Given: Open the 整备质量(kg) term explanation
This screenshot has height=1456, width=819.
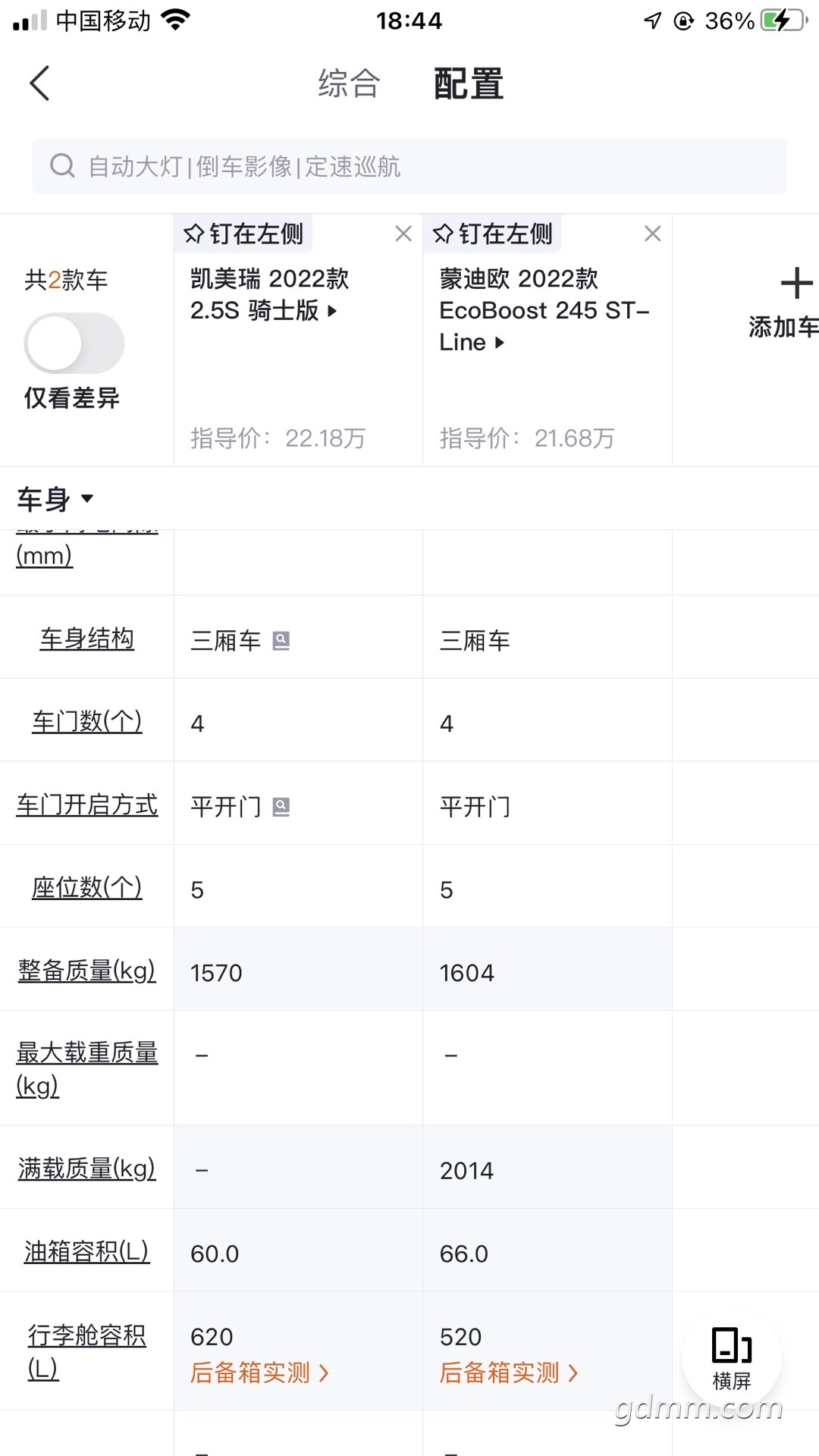Looking at the screenshot, I should 86,970.
